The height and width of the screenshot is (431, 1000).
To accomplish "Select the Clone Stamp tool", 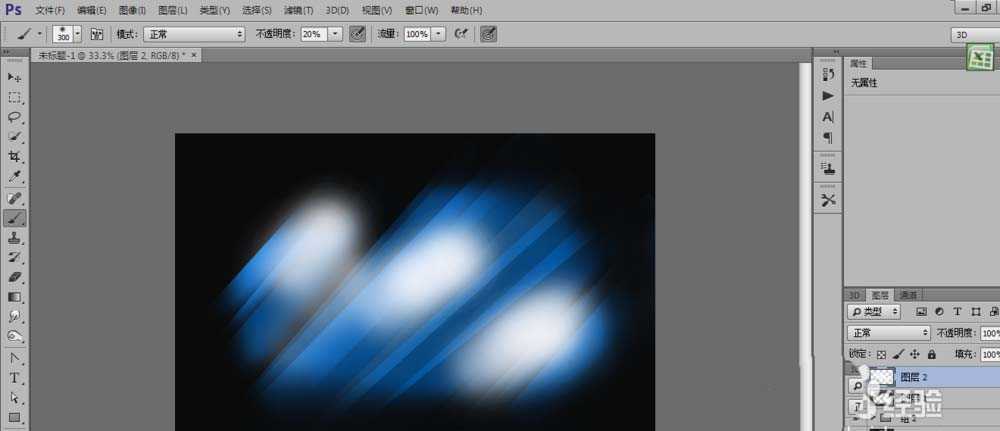I will (x=15, y=238).
